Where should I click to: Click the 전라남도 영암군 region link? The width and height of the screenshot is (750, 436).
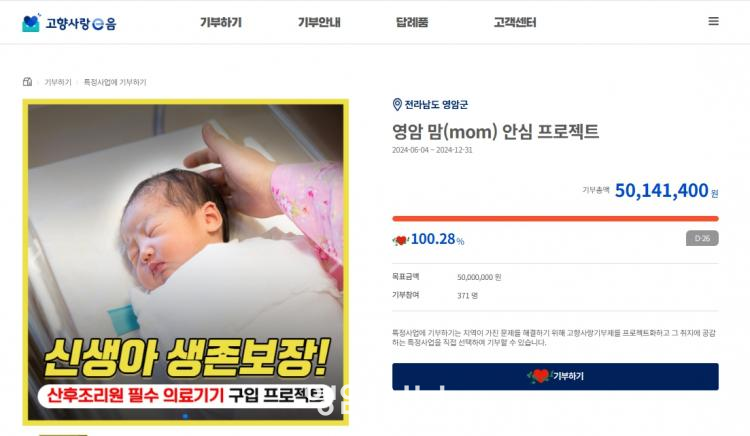coord(436,105)
